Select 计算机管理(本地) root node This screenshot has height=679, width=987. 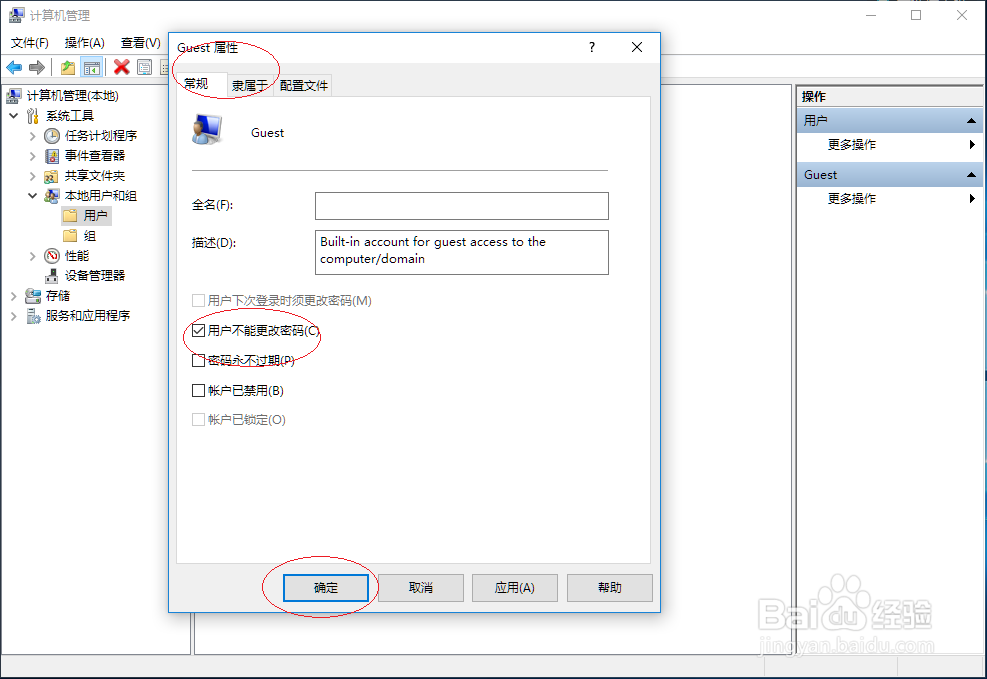[x=72, y=96]
